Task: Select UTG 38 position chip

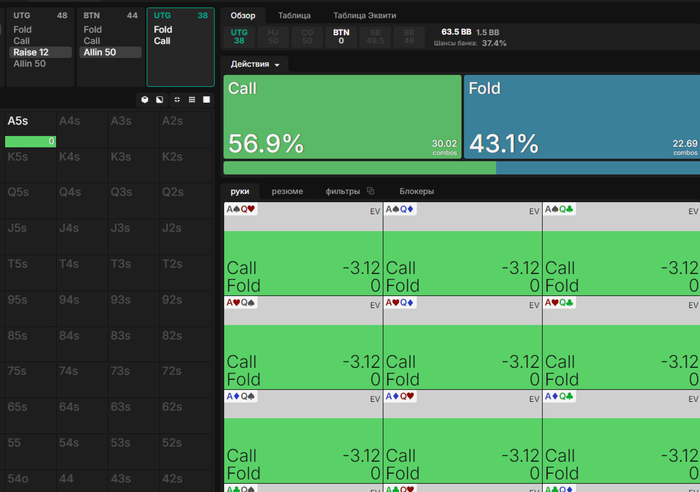Action: point(239,37)
